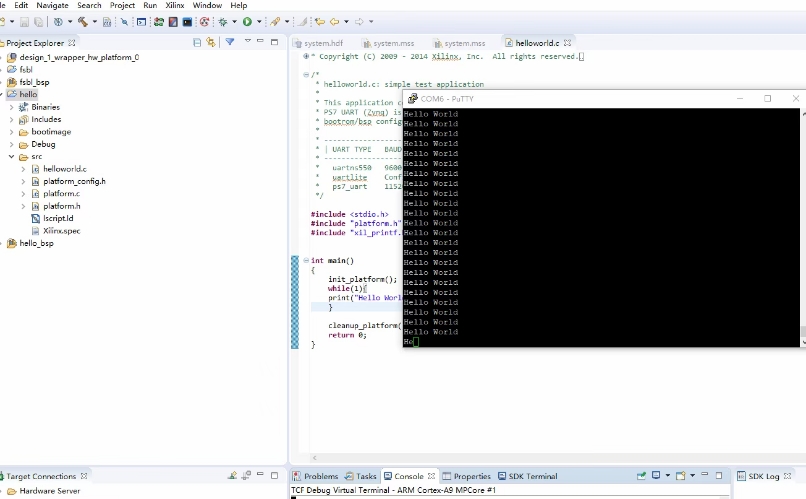Screen dimensions: 806x499
Task: Select lscript.ld in Project Explorer
Action: click(58, 218)
